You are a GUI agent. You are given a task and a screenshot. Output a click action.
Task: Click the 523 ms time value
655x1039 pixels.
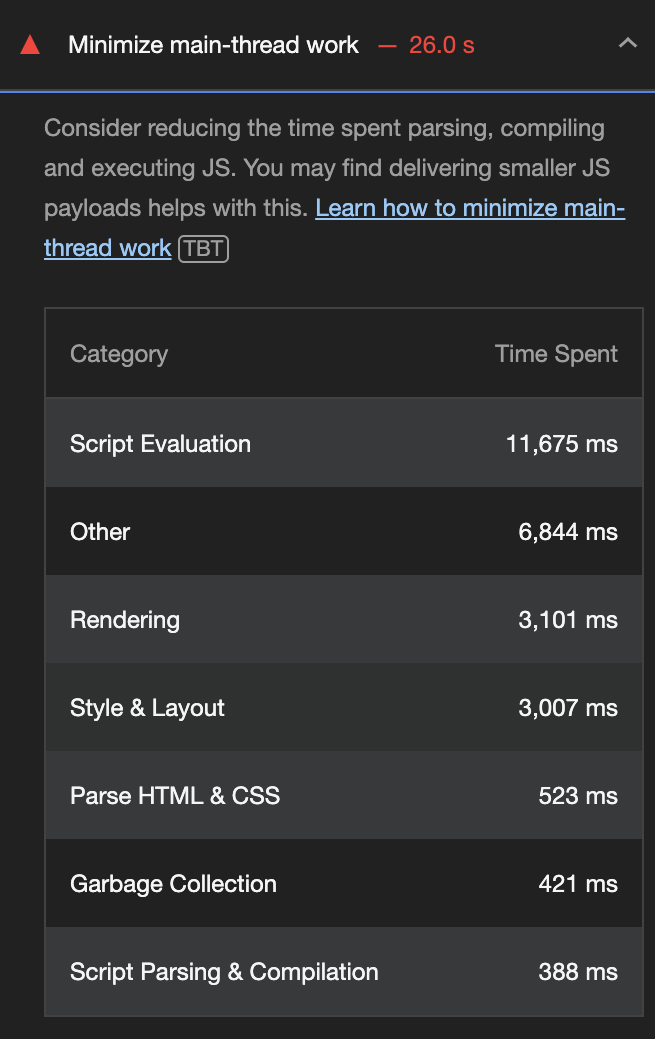coord(577,796)
